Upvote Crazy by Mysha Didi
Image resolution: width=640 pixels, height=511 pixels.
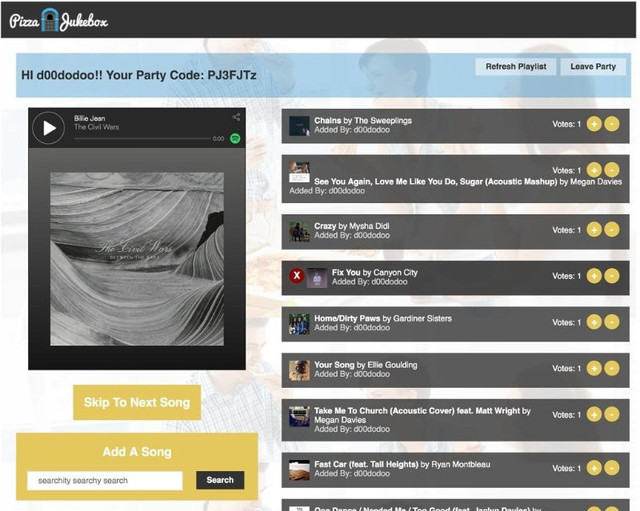(x=594, y=230)
